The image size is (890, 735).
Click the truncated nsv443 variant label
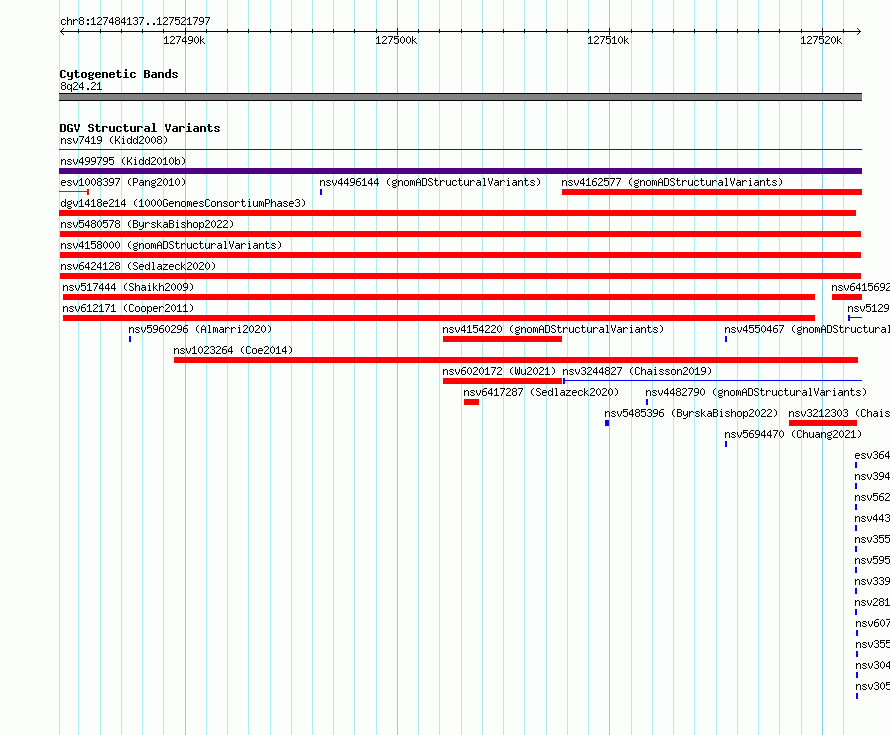(x=872, y=518)
